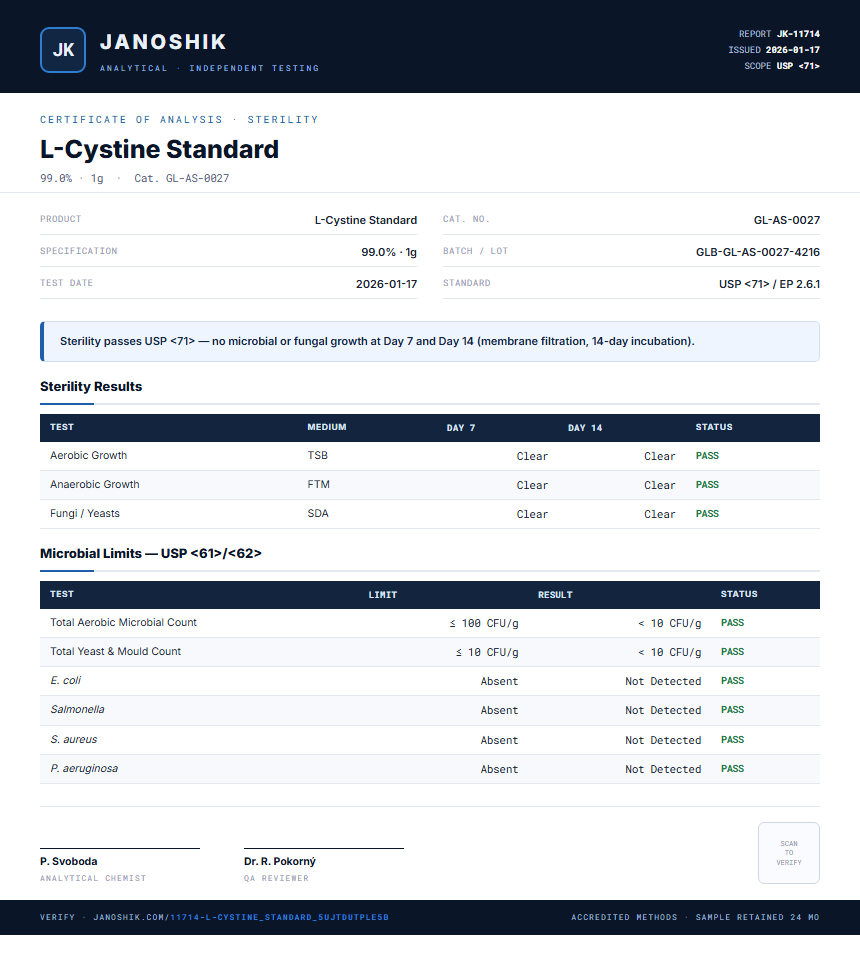
Task: Click the E. coli row label
Action: (x=65, y=680)
